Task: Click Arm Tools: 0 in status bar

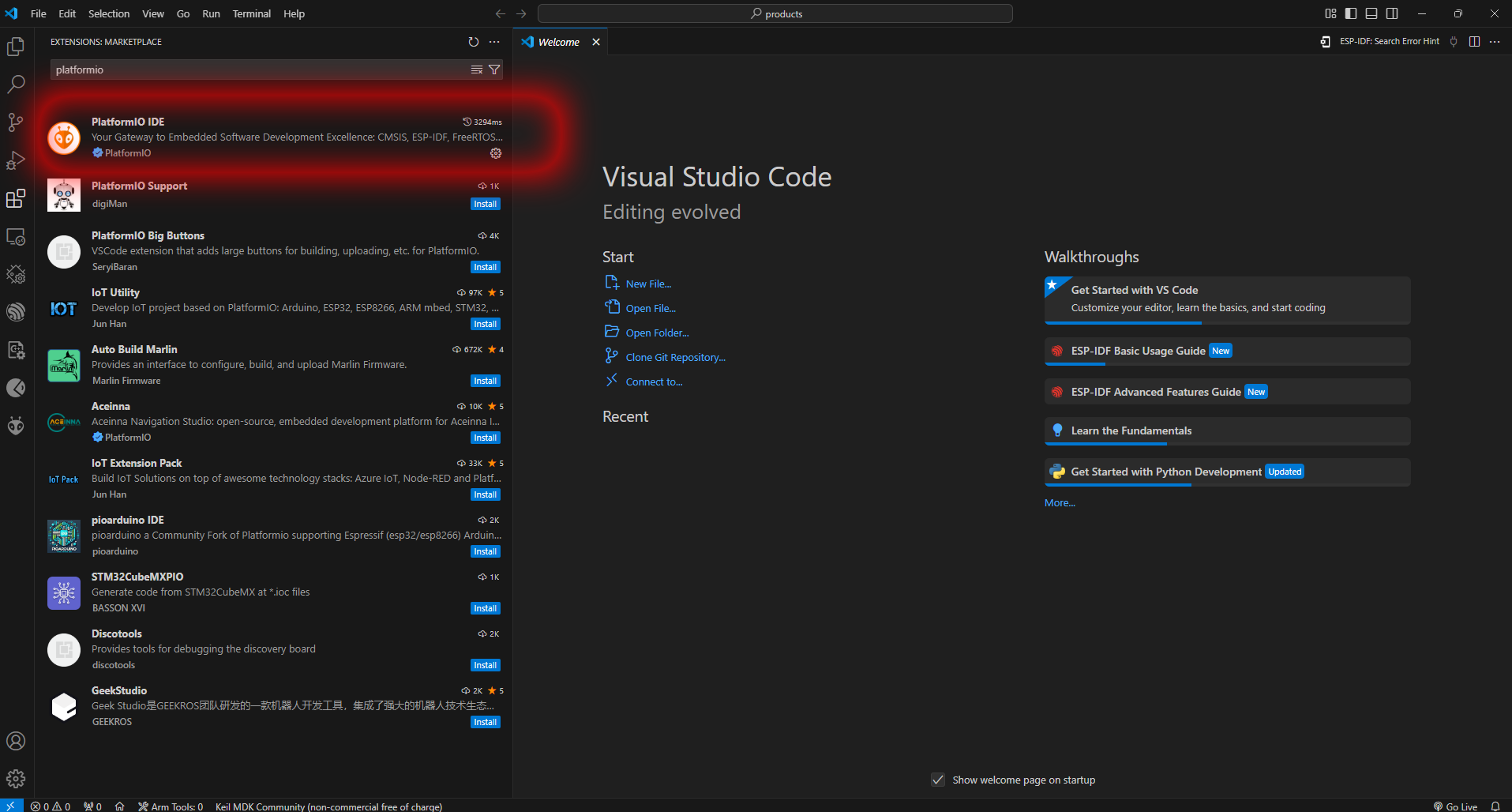Action: tap(171, 806)
